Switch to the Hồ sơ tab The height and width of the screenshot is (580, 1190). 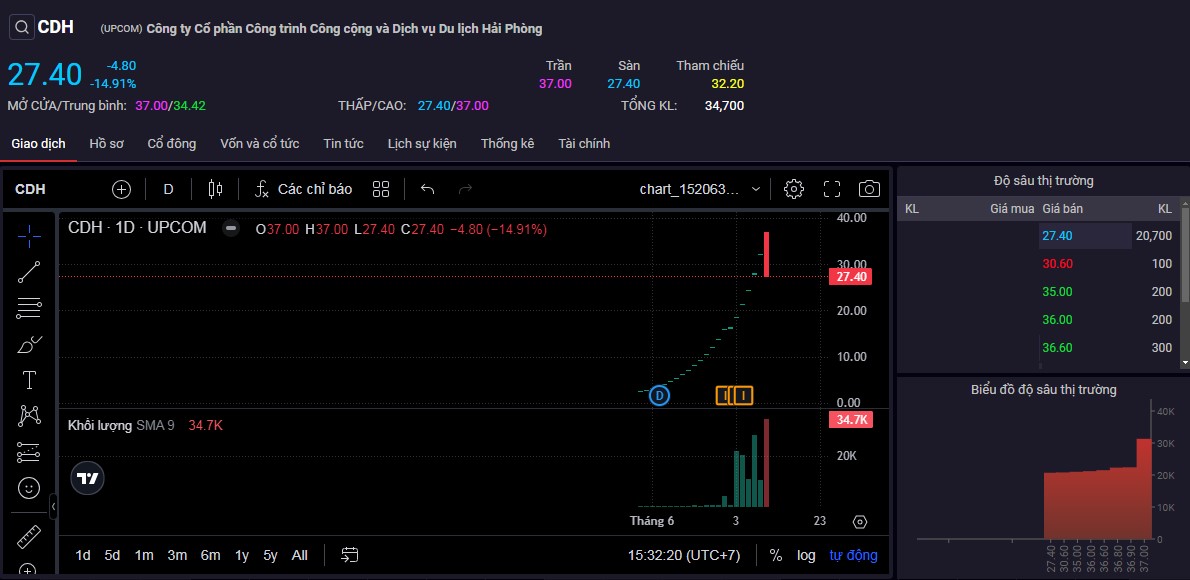coord(106,144)
